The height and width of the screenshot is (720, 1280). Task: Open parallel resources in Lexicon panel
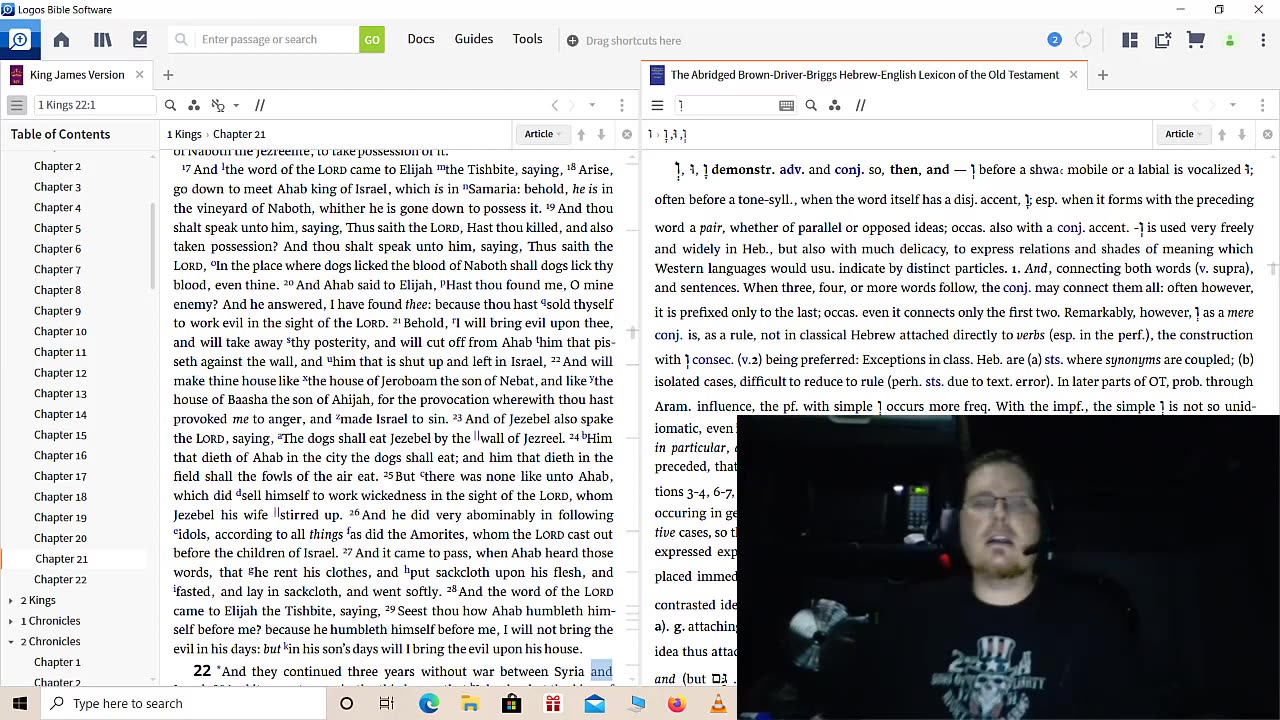click(860, 105)
